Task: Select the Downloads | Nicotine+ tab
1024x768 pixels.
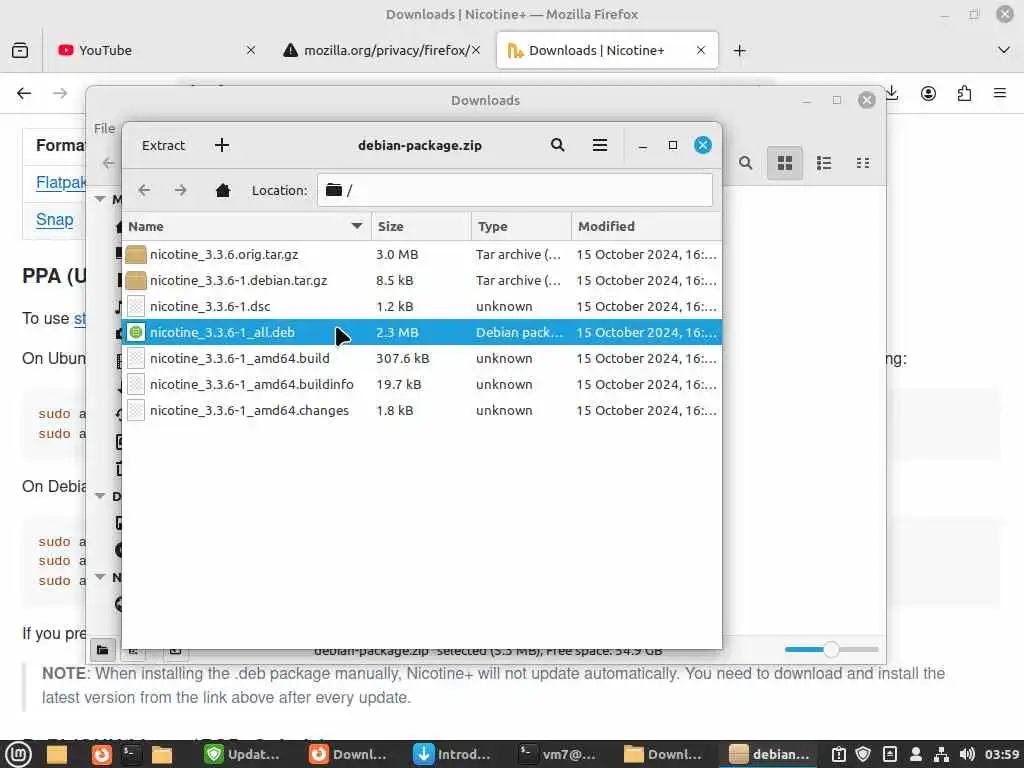Action: point(607,50)
